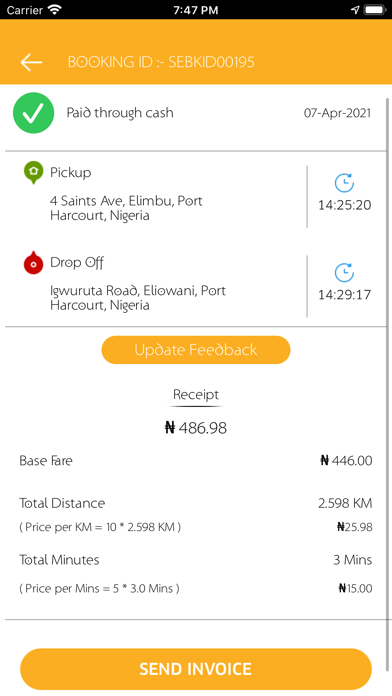Click the pickup time clock icon
Viewport: 392px width, 696px height.
pos(344,183)
